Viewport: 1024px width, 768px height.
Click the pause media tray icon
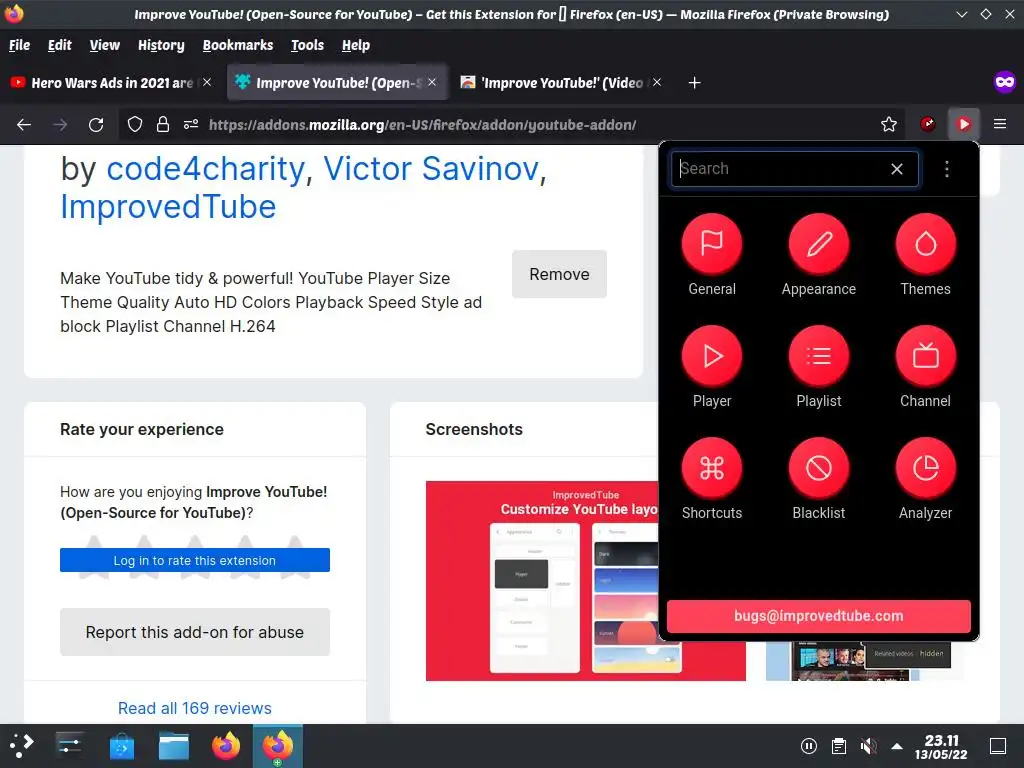click(808, 746)
